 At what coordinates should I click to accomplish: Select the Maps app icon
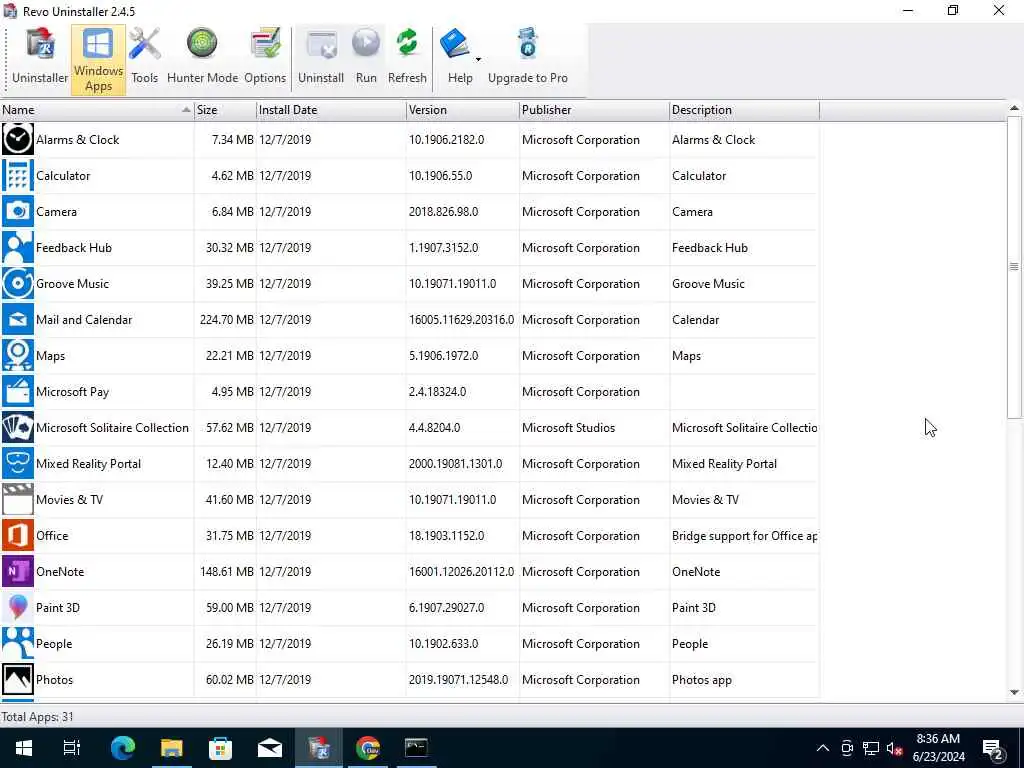pyautogui.click(x=18, y=355)
